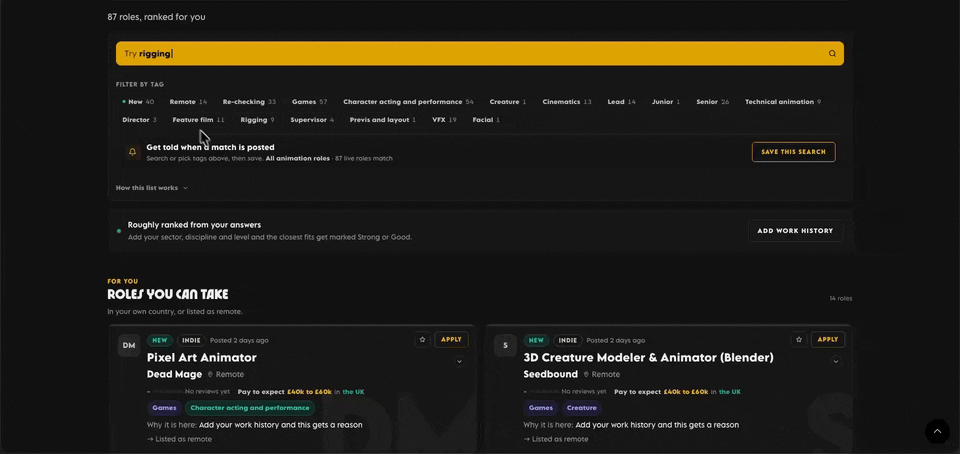
Task: Click Character acting tag on Dead Mage card
Action: tap(249, 407)
